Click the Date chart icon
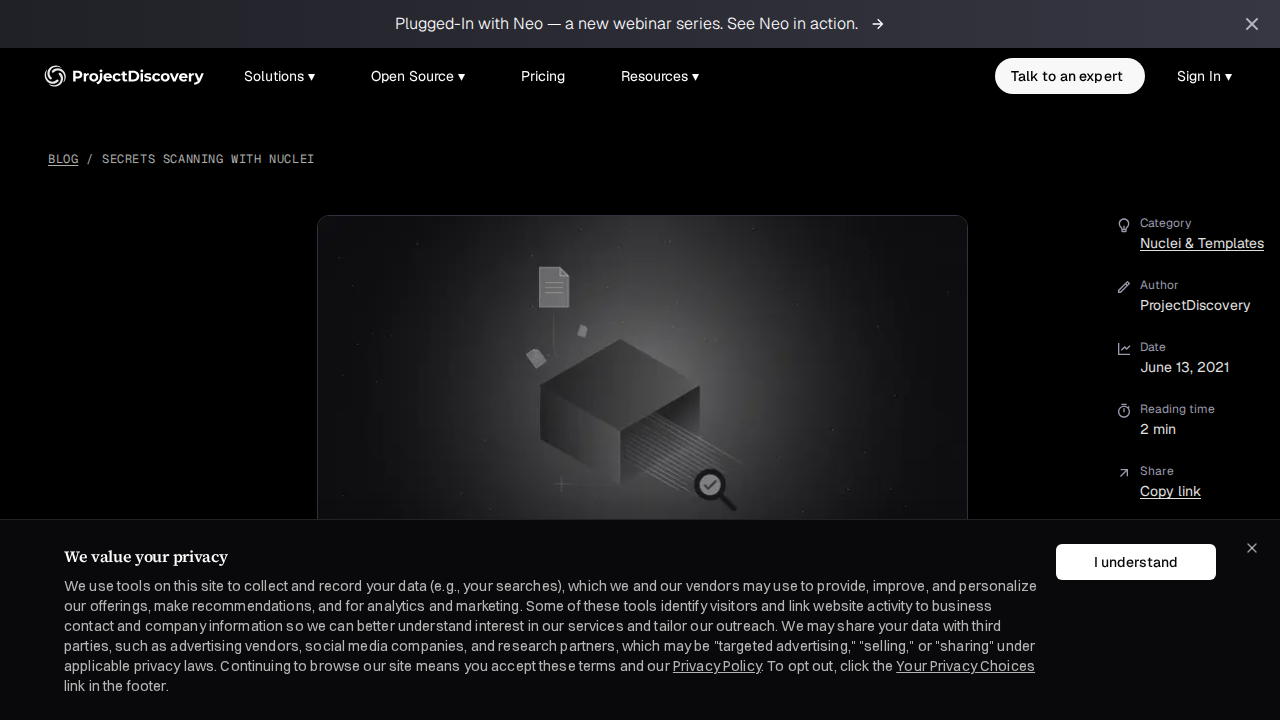The image size is (1280, 720). 1124,349
